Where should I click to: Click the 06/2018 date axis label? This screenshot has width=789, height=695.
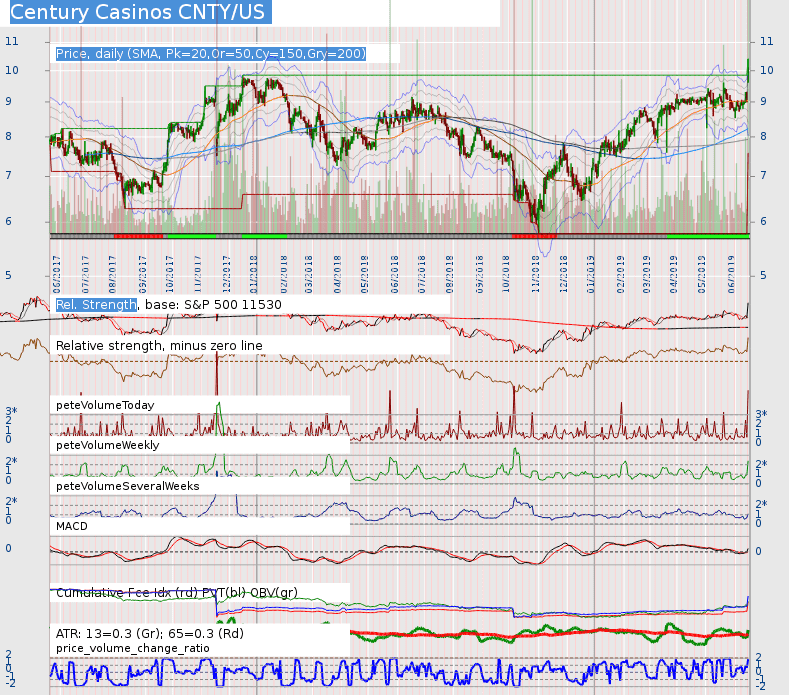coord(394,274)
